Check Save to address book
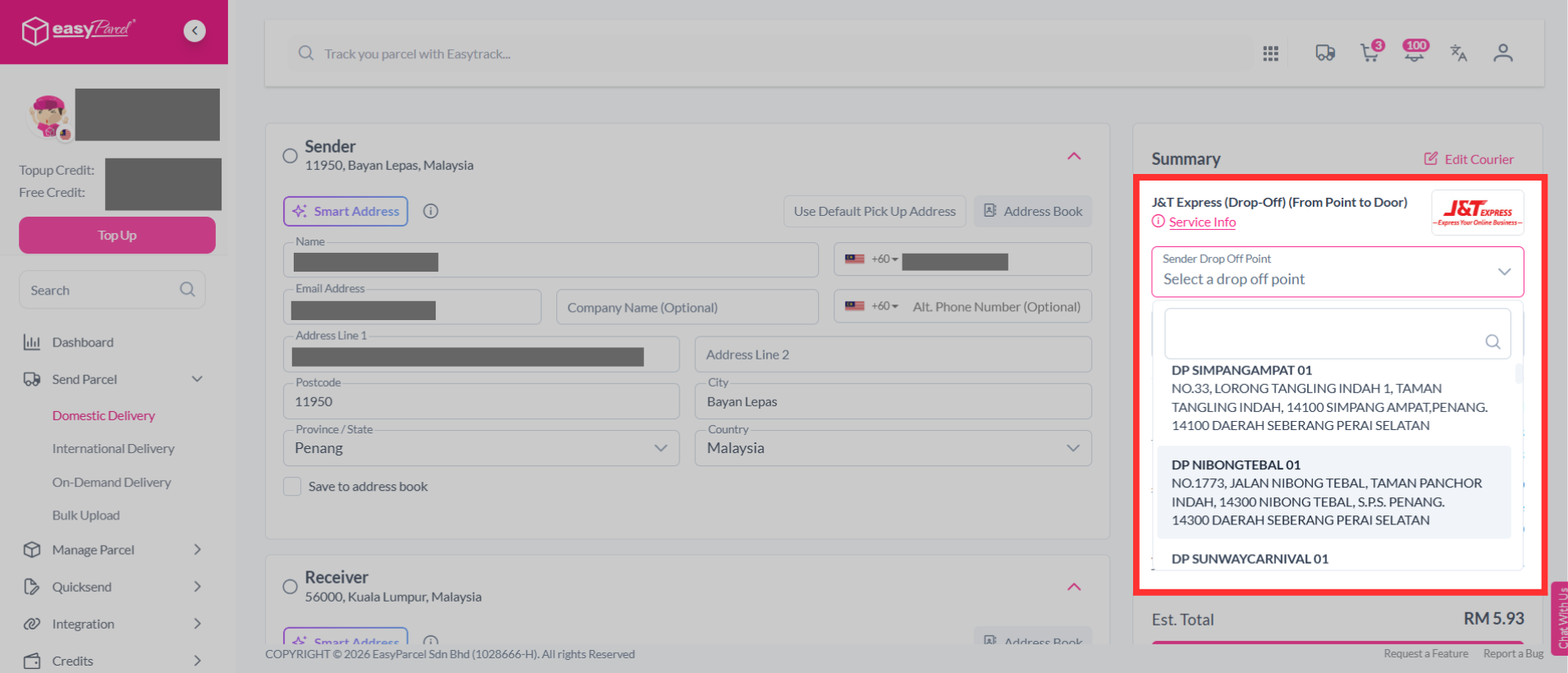 [x=292, y=487]
